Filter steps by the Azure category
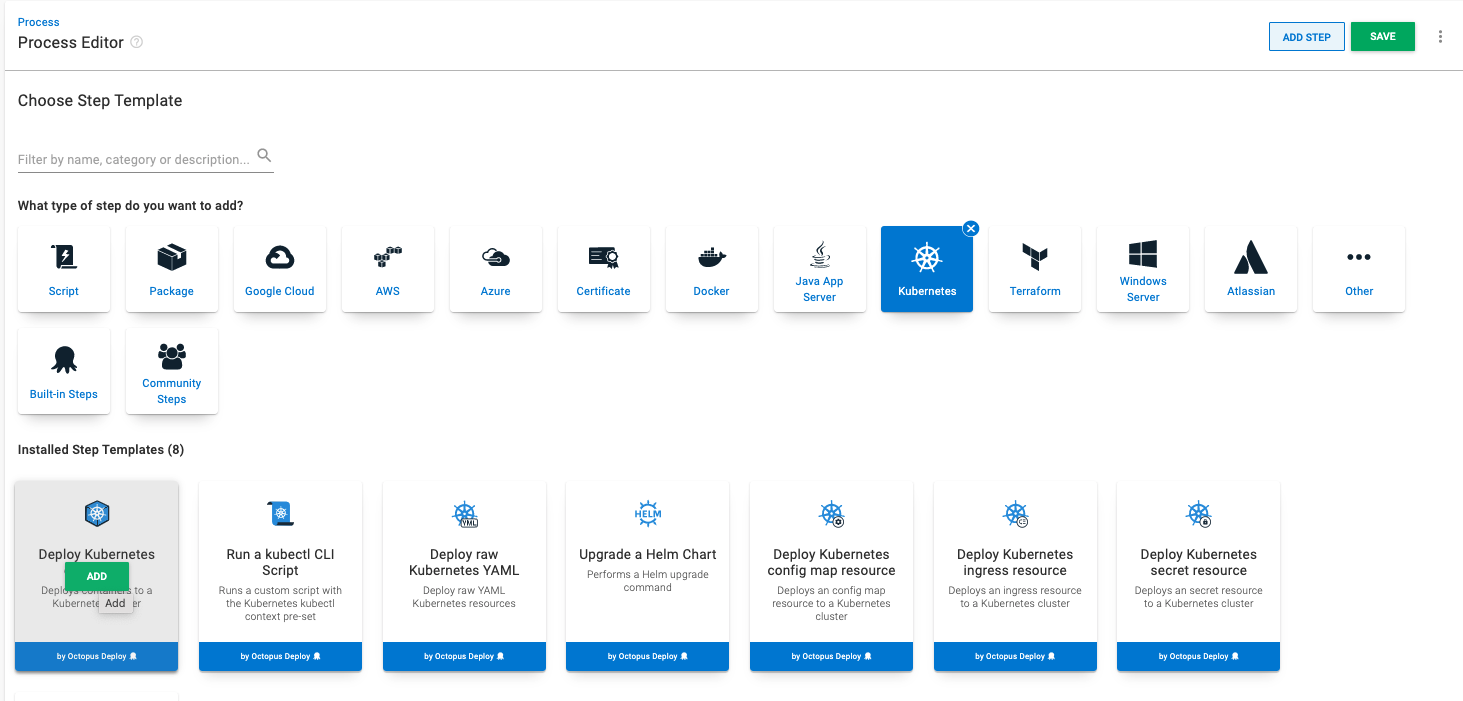Screen dimensions: 1463x701 (x=495, y=268)
